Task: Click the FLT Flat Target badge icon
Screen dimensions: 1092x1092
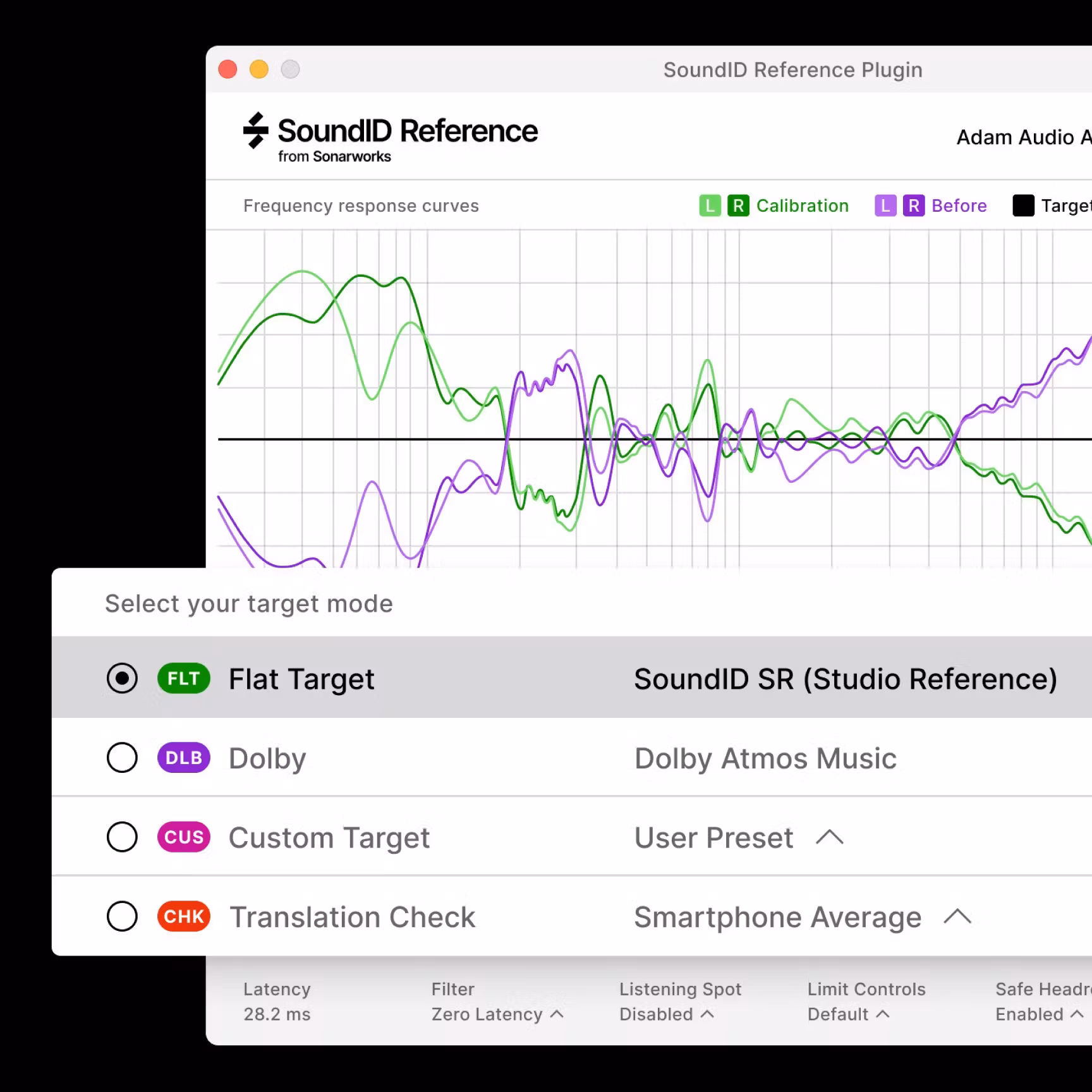Action: tap(183, 678)
